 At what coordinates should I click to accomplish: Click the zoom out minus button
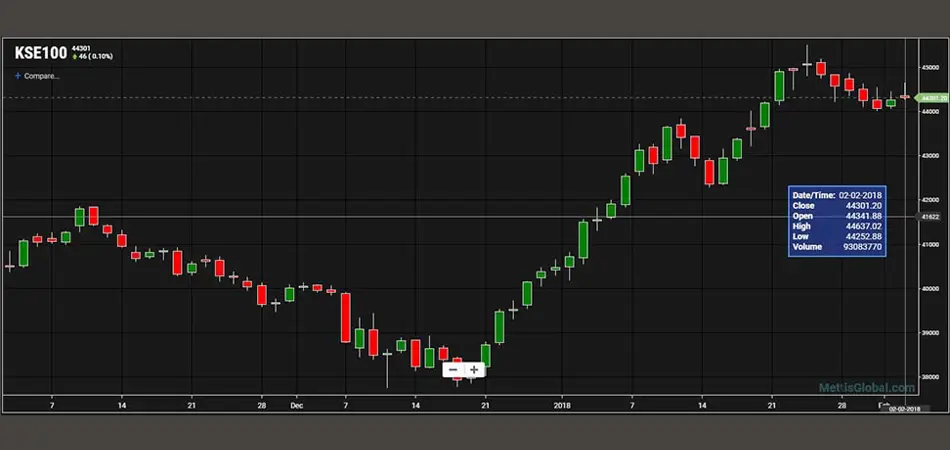tap(453, 370)
